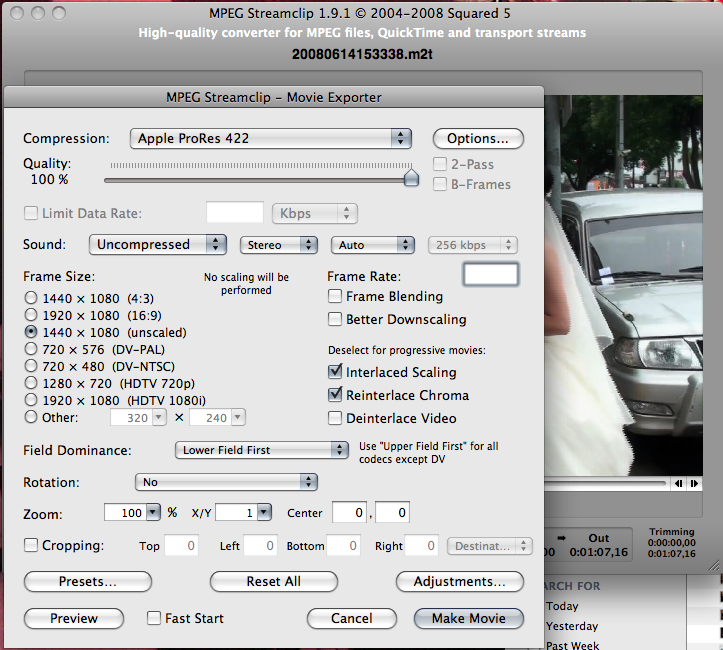Step forward one frame in the player
Image resolution: width=723 pixels, height=650 pixels.
click(x=694, y=483)
